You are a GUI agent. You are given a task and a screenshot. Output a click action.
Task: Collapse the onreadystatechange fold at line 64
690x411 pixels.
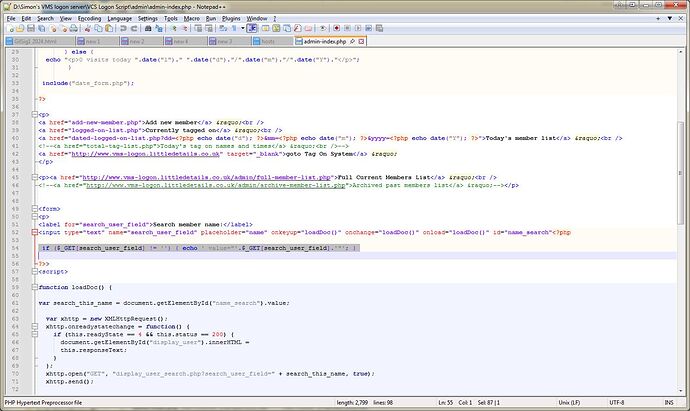[34, 327]
